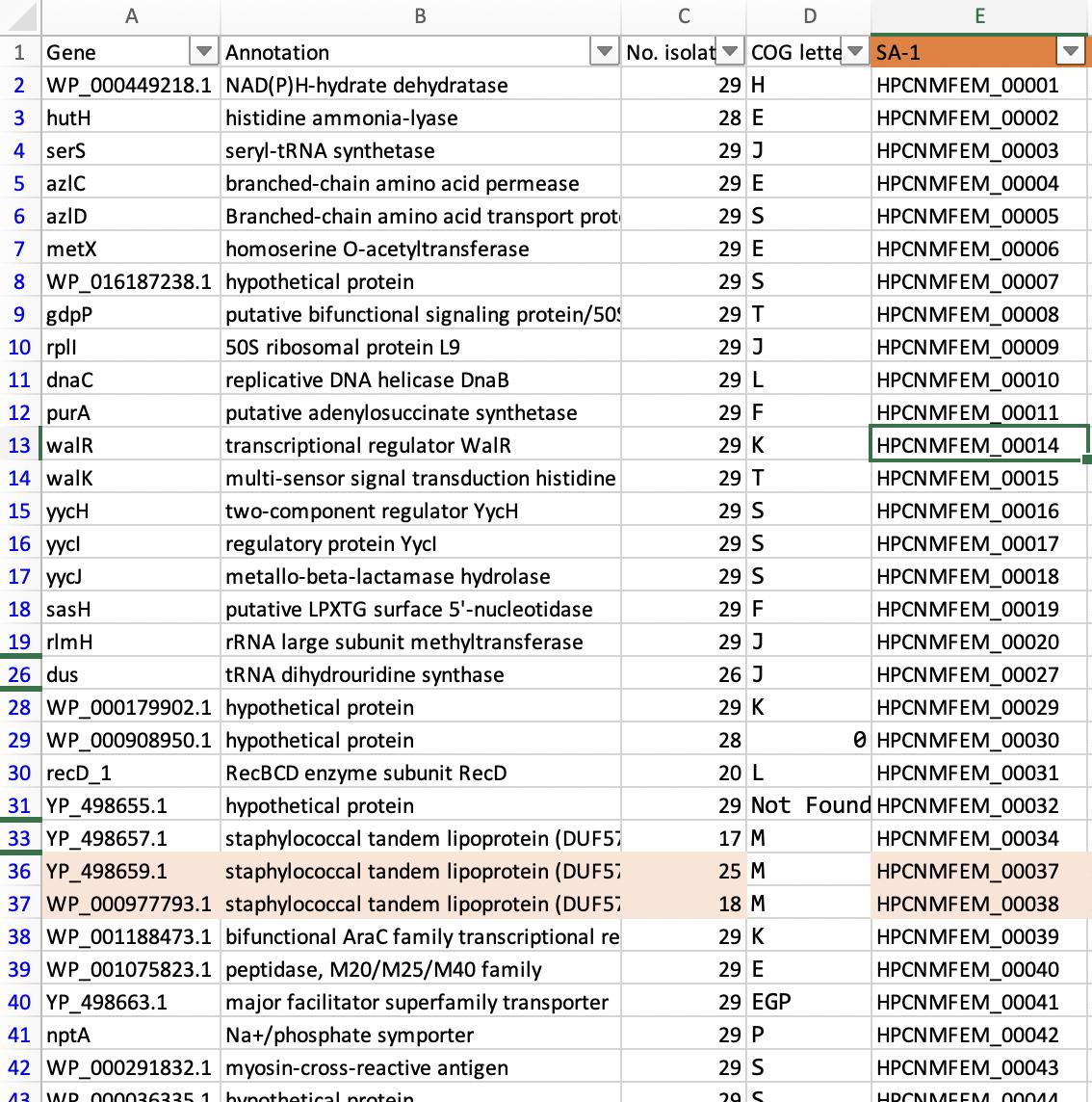Click the sasH gene cell
The width and height of the screenshot is (1092, 1102).
tap(131, 610)
